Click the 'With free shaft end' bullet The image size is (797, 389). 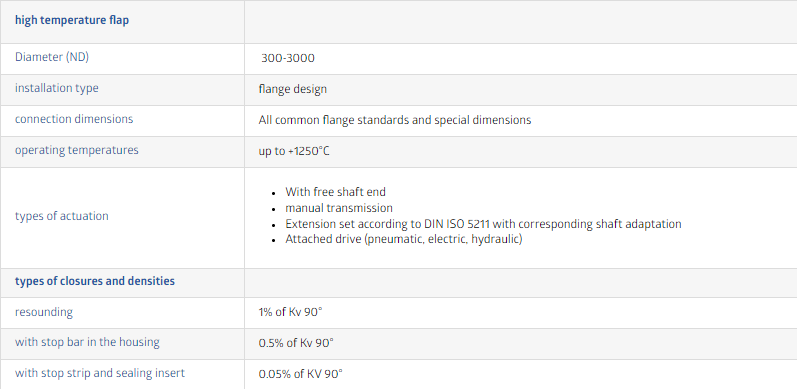click(335, 192)
